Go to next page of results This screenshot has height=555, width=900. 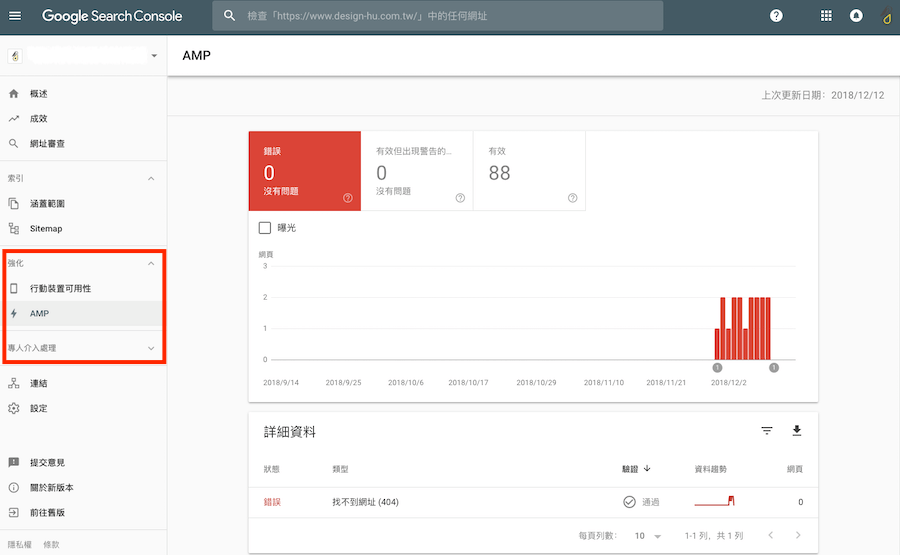tap(798, 536)
